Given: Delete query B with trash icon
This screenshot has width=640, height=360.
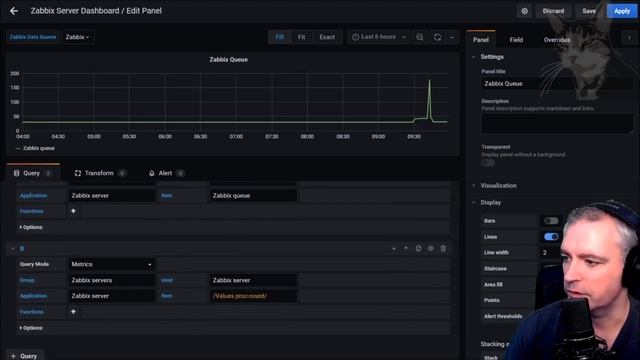Looking at the screenshot, I should pyautogui.click(x=443, y=248).
